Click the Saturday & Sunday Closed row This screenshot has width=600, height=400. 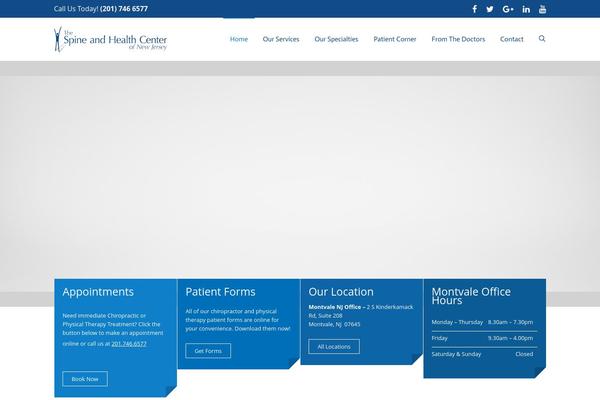483,354
